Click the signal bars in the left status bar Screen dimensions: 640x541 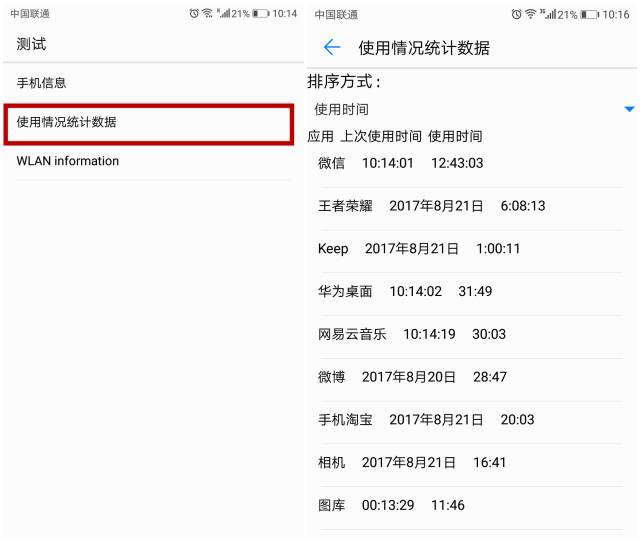click(x=223, y=13)
